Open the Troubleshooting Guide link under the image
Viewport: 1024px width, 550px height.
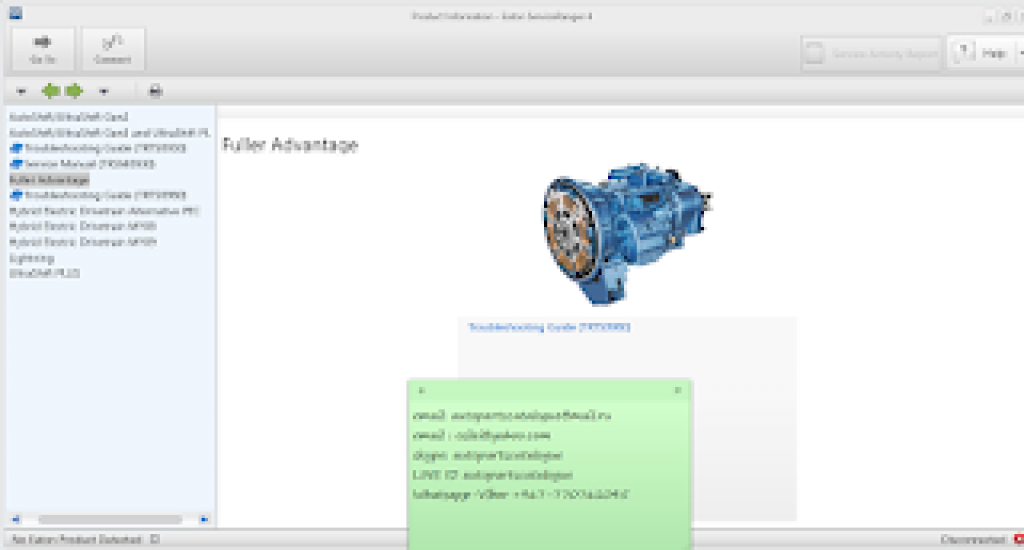pyautogui.click(x=549, y=327)
